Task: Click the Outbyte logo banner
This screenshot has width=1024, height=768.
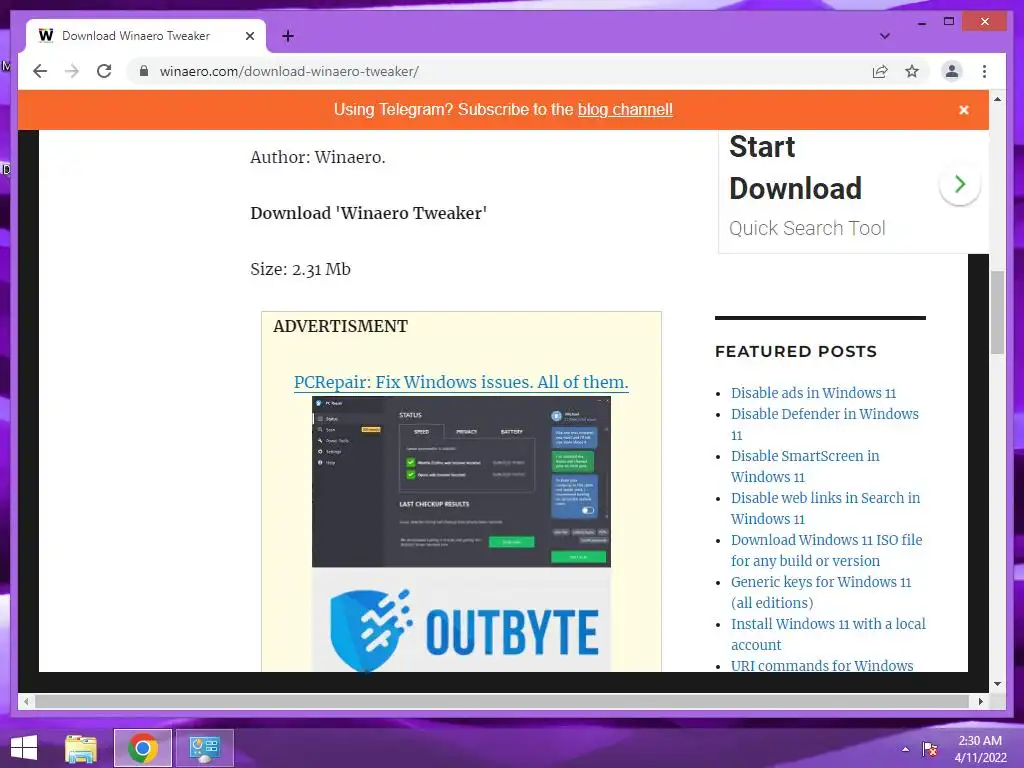Action: [x=461, y=622]
